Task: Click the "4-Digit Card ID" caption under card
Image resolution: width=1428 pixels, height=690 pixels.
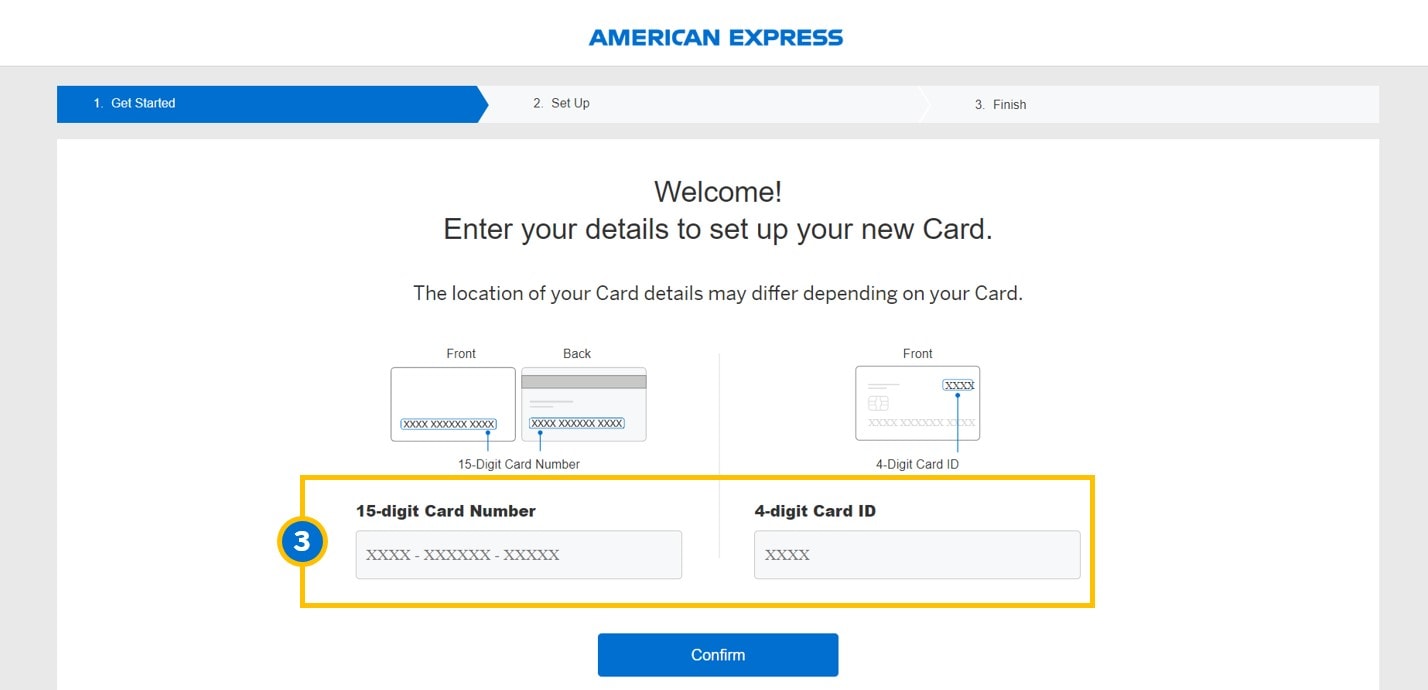Action: point(917,464)
